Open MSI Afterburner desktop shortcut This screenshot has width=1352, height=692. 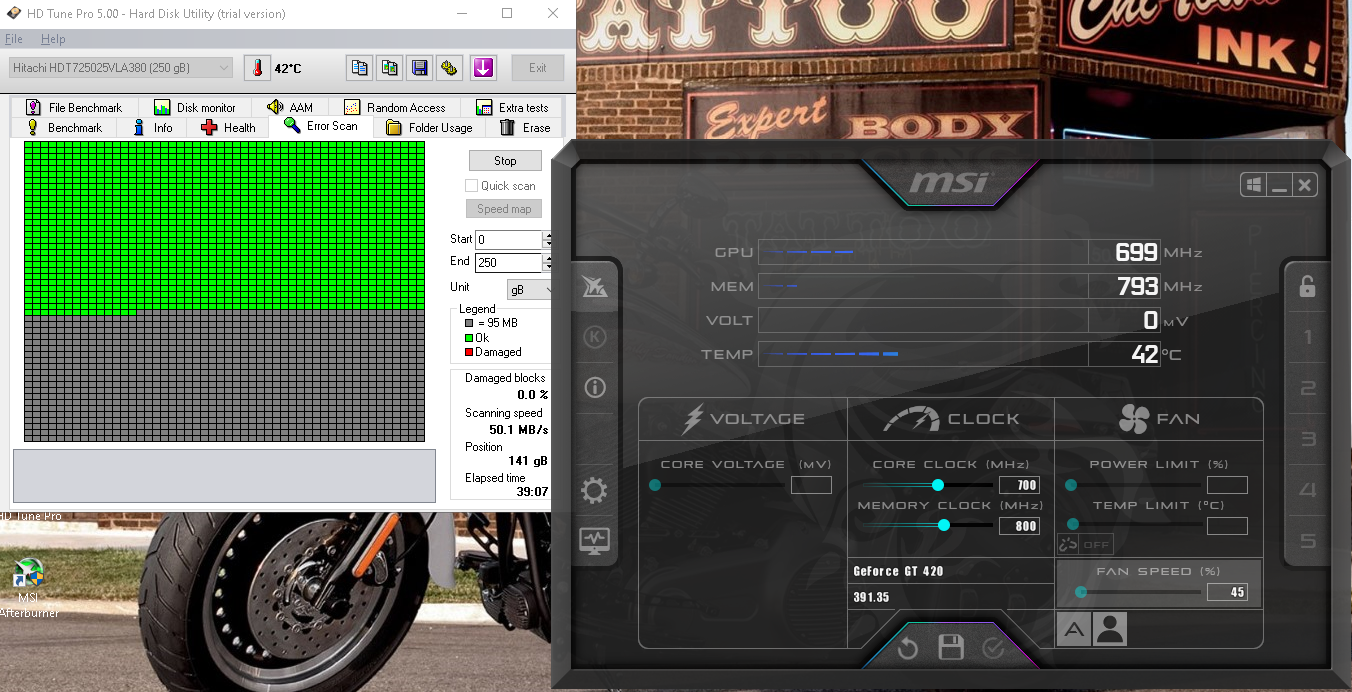(28, 590)
